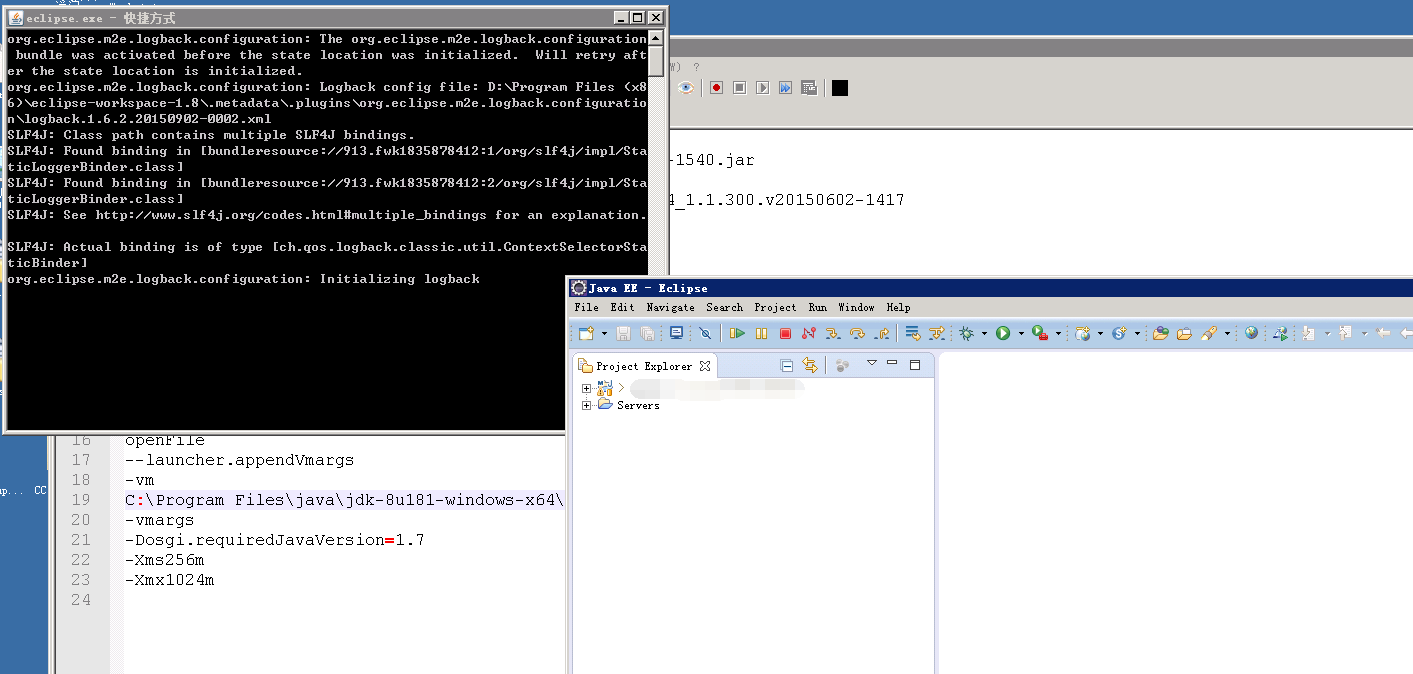The image size is (1413, 674).
Task: Open the Navigate menu
Action: pyautogui.click(x=671, y=307)
